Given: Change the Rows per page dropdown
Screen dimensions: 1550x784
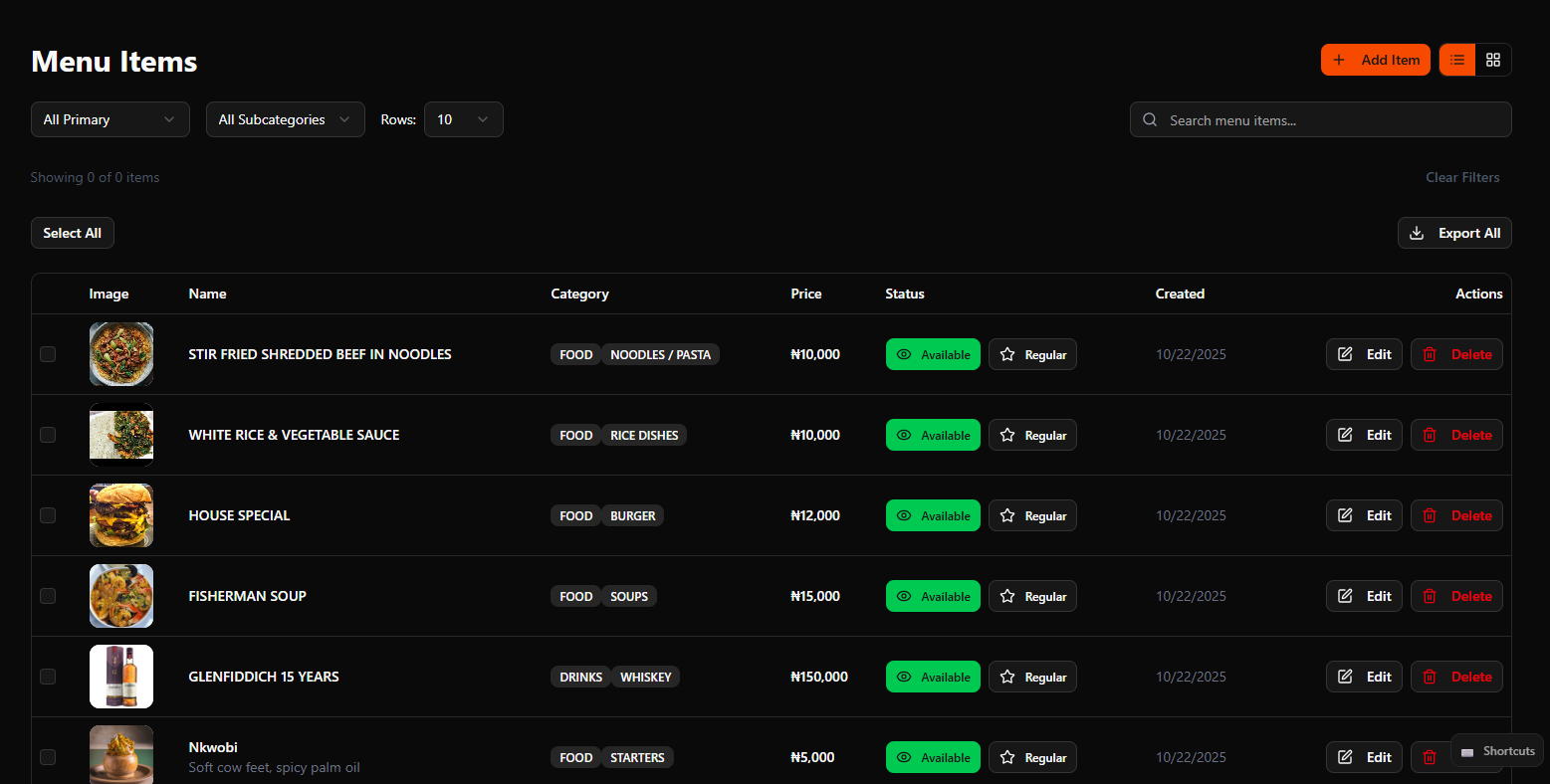Looking at the screenshot, I should click(x=463, y=119).
